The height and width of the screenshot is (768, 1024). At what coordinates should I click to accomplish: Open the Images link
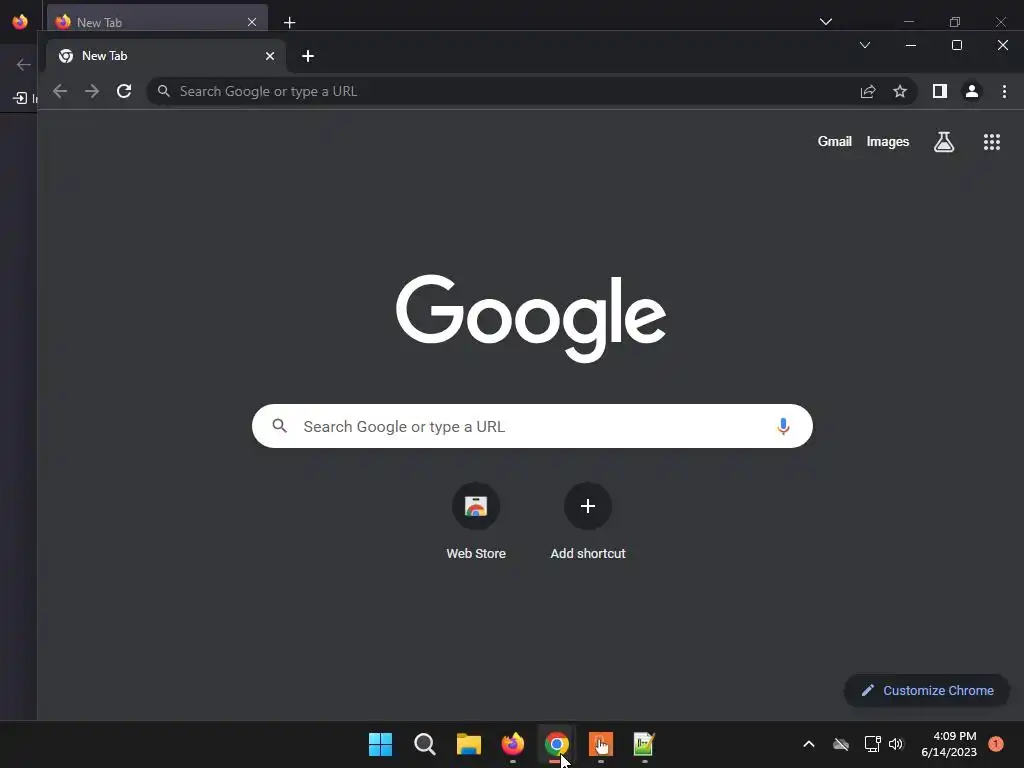888,142
